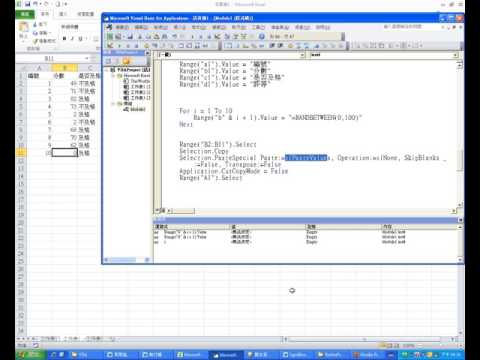Show Project Explorer via its toolbar icon

[227, 36]
